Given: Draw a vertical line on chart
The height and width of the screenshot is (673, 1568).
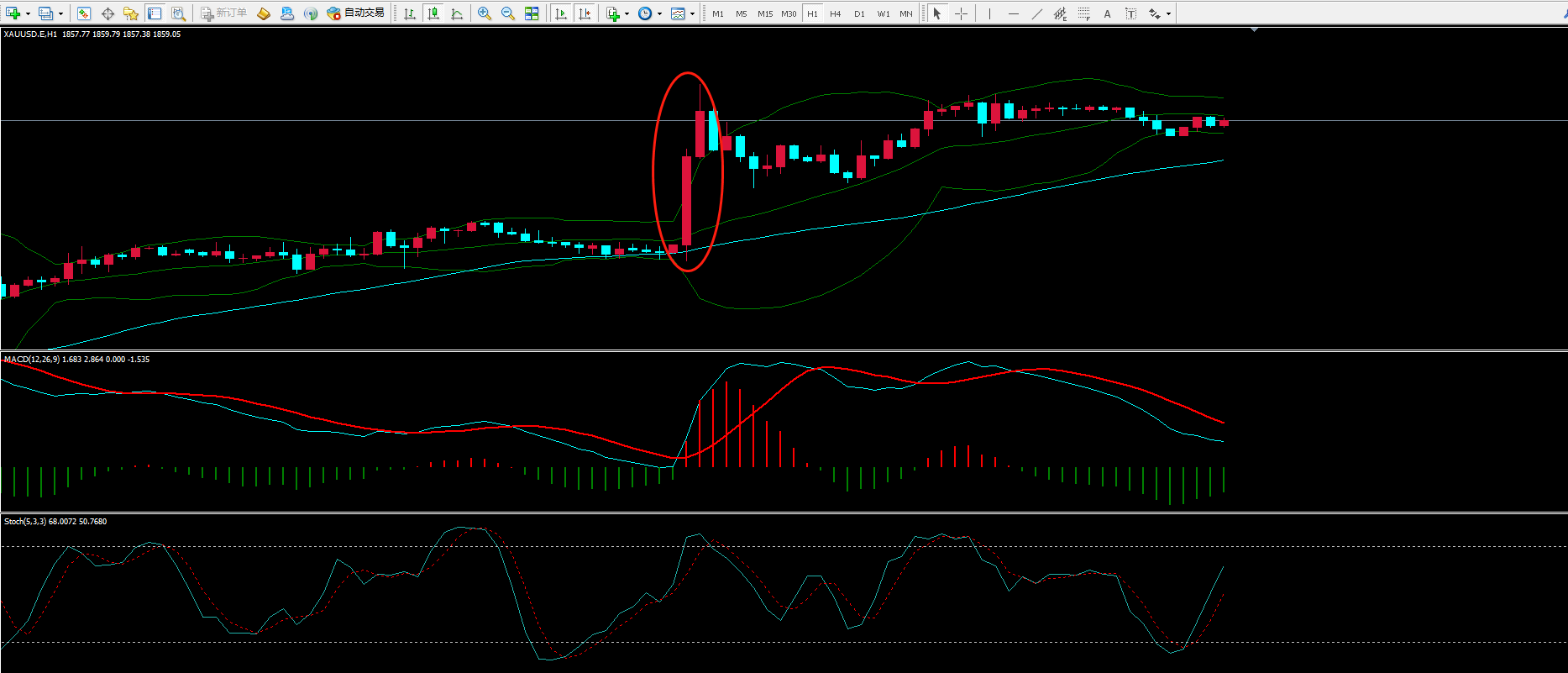Looking at the screenshot, I should pyautogui.click(x=989, y=13).
